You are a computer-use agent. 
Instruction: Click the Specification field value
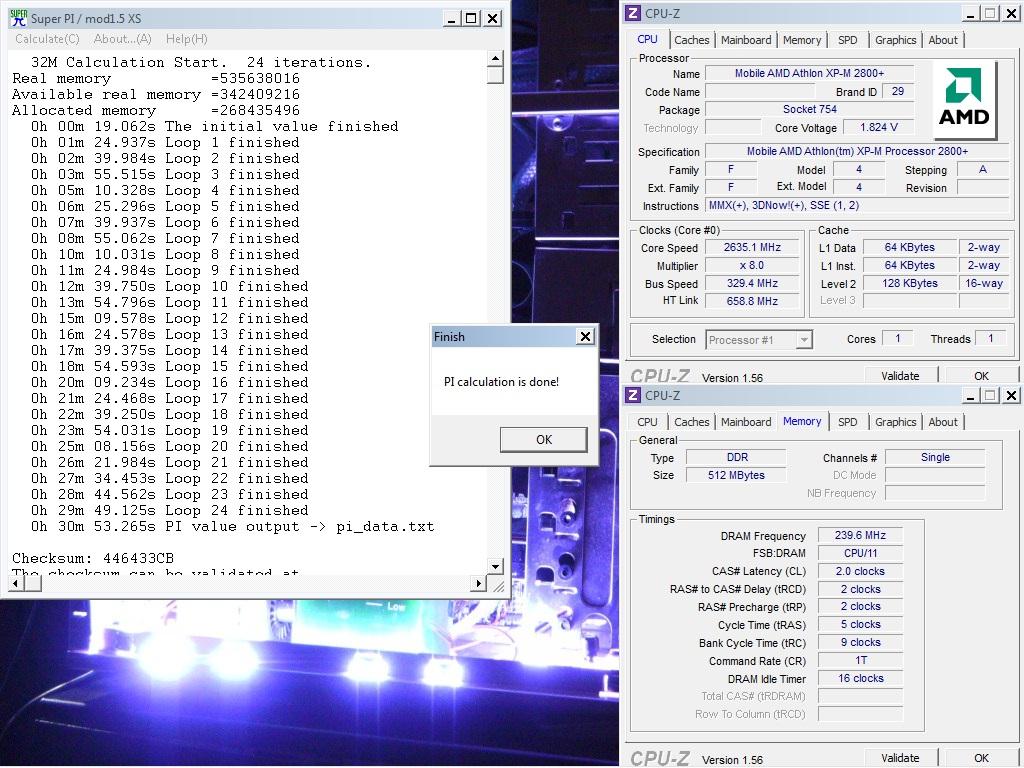coord(857,152)
